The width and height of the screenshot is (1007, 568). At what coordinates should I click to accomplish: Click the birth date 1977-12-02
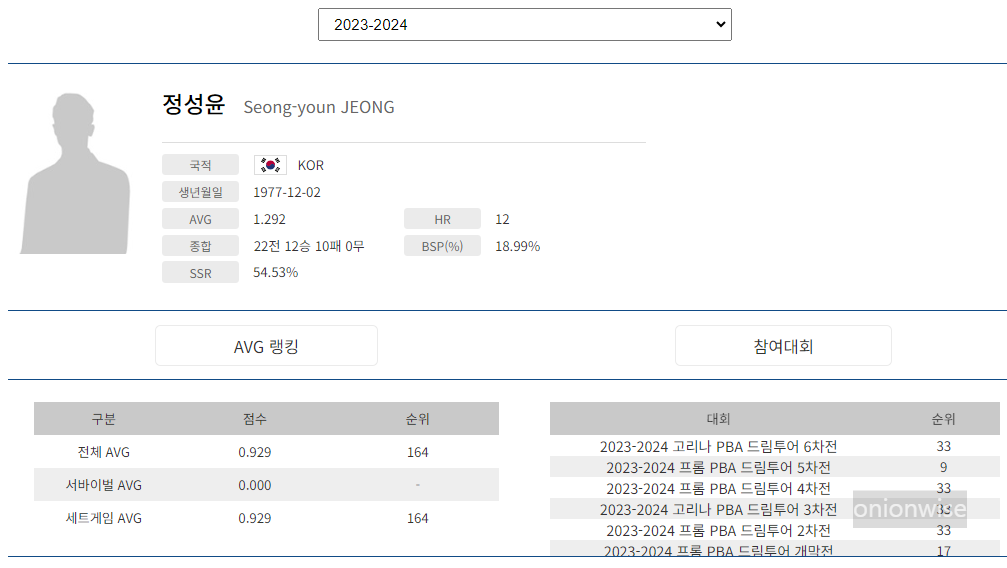coord(286,192)
